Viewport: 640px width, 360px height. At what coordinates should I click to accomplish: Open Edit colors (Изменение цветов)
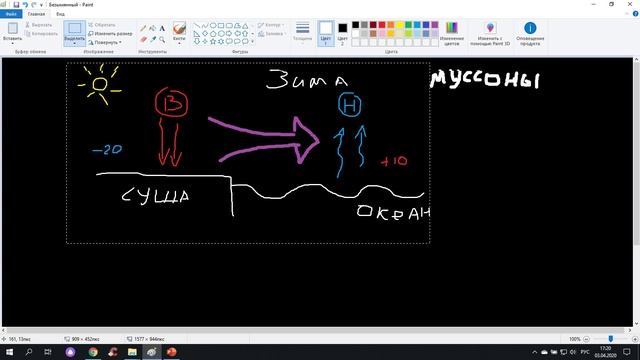(451, 33)
